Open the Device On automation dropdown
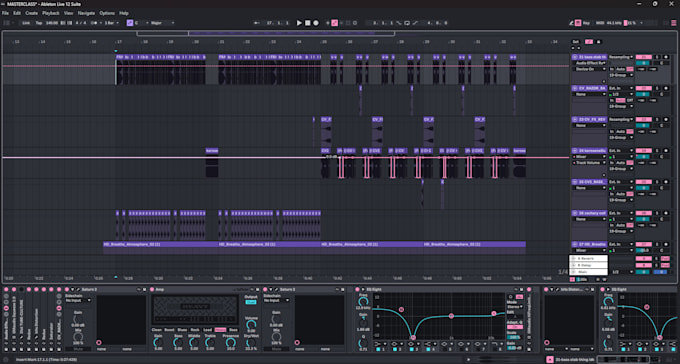This screenshot has height=364, width=680. tap(590, 69)
